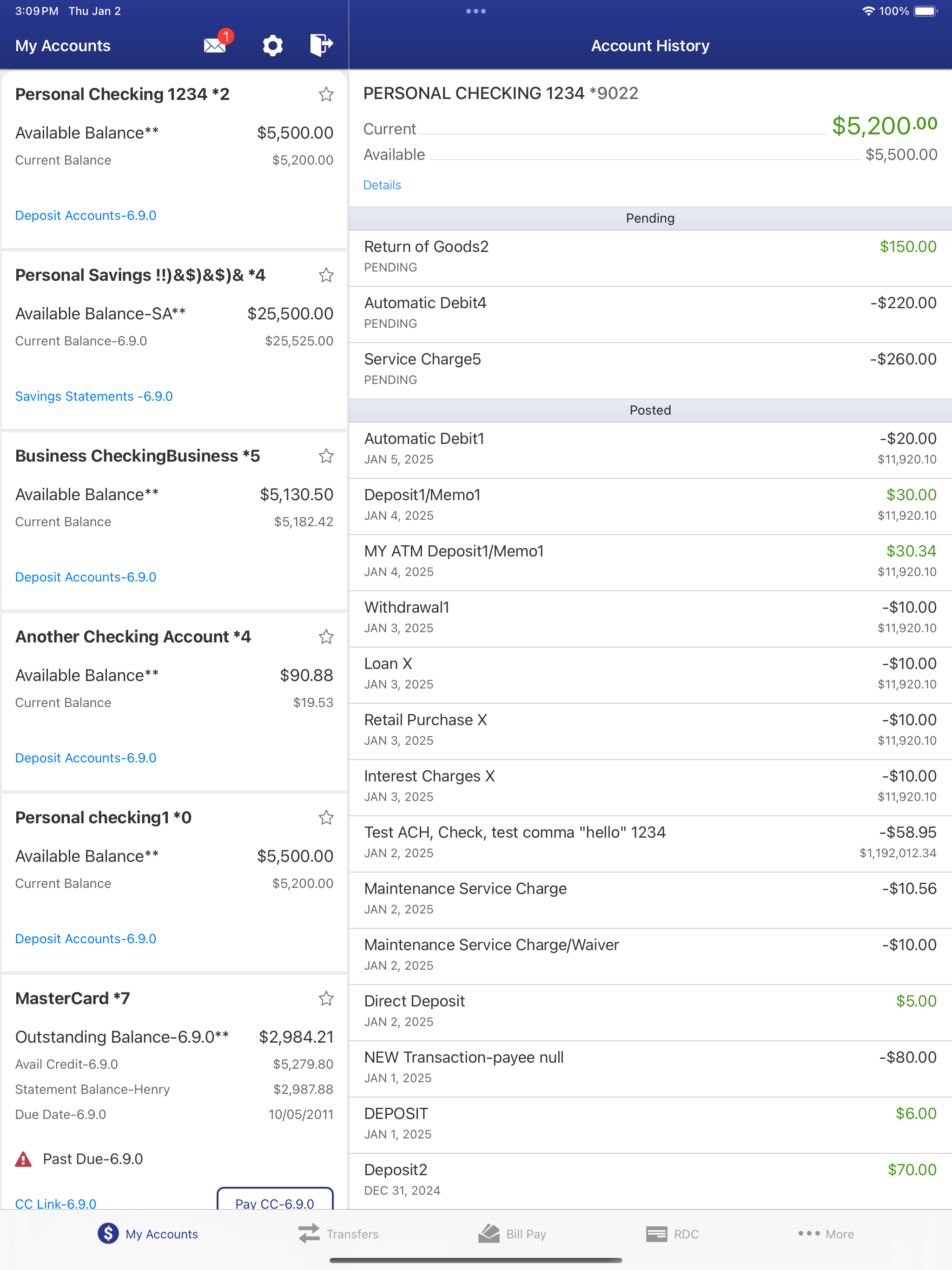Viewport: 952px width, 1270px height.
Task: Star the Business CheckingBusiness account
Action: pyautogui.click(x=326, y=456)
